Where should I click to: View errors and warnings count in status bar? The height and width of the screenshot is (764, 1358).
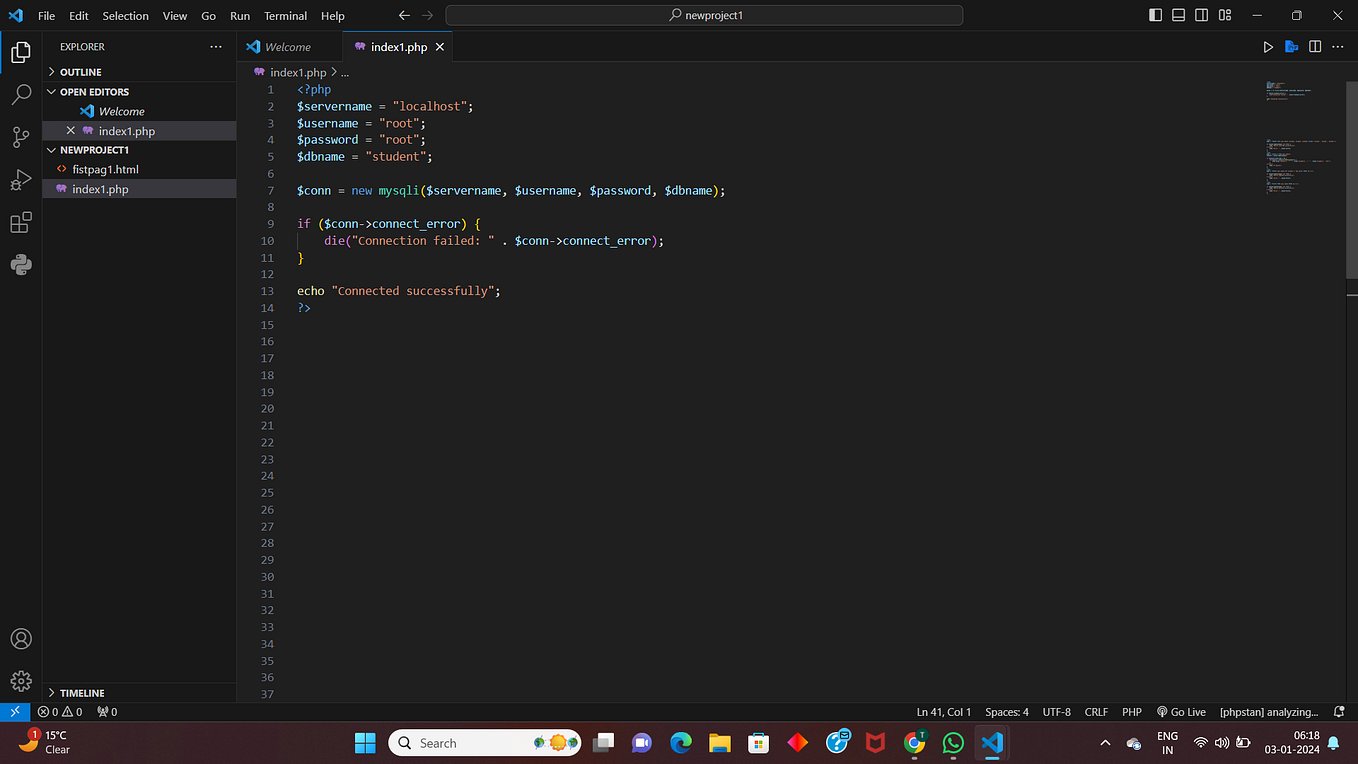60,711
